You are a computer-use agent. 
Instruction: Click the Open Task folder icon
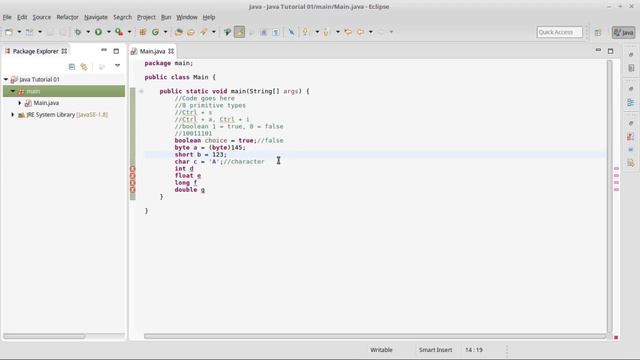191,32
